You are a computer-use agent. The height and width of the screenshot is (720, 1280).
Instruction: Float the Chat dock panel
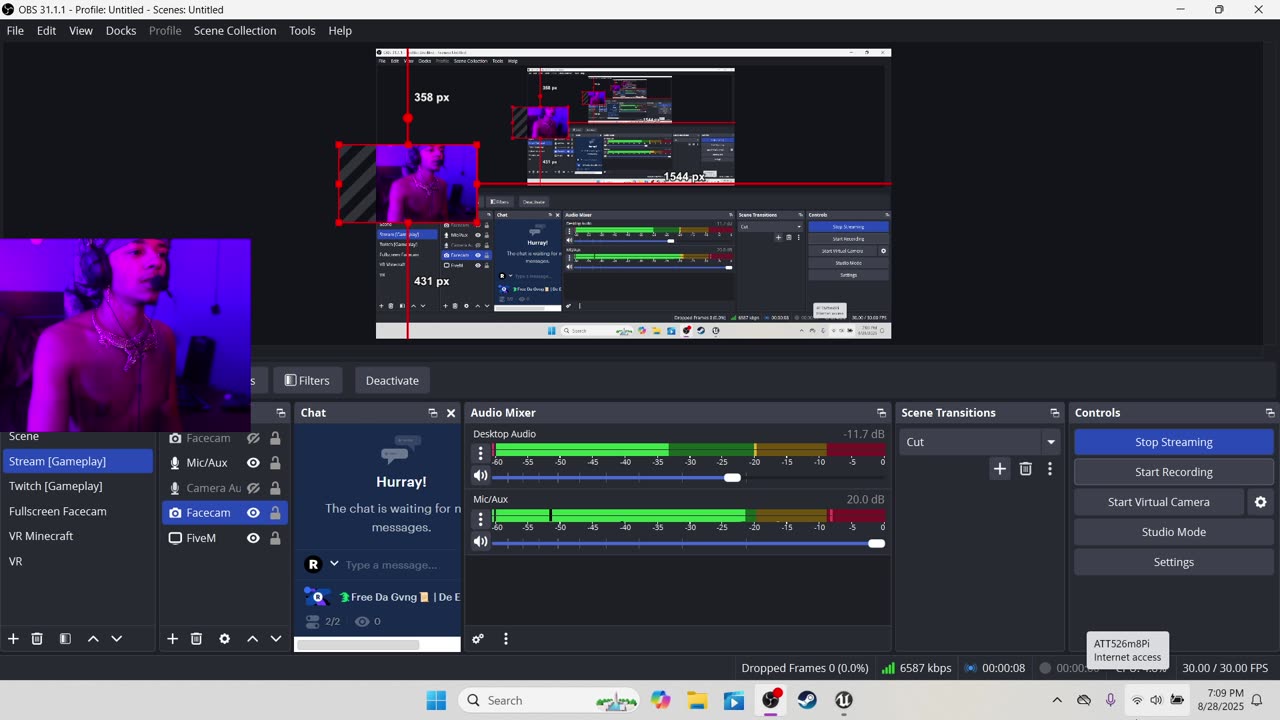coord(433,413)
